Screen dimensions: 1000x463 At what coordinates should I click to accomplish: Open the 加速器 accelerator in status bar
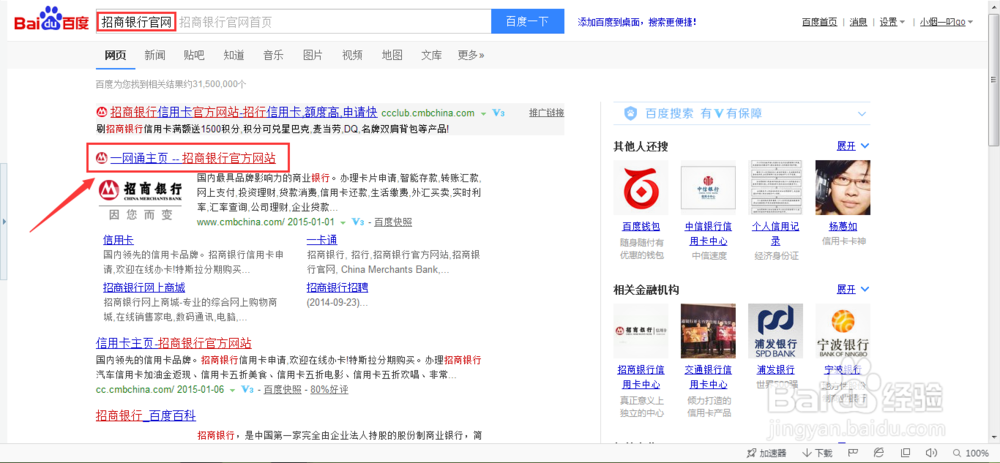[x=767, y=453]
